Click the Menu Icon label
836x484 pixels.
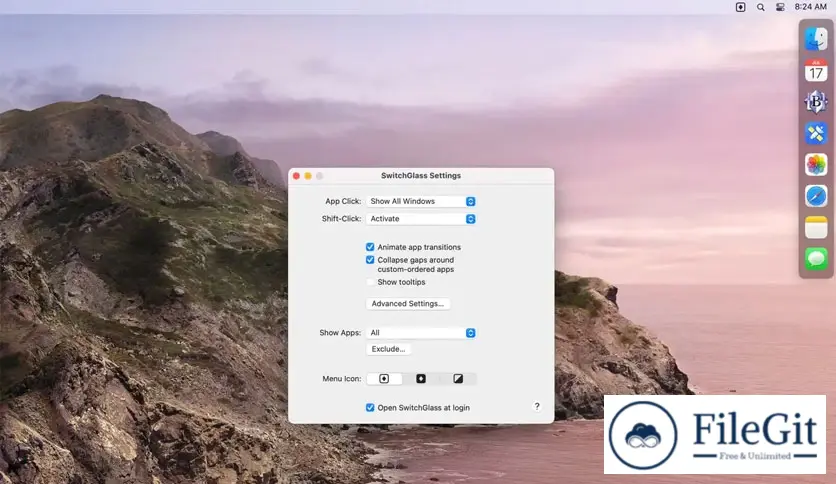coord(341,378)
